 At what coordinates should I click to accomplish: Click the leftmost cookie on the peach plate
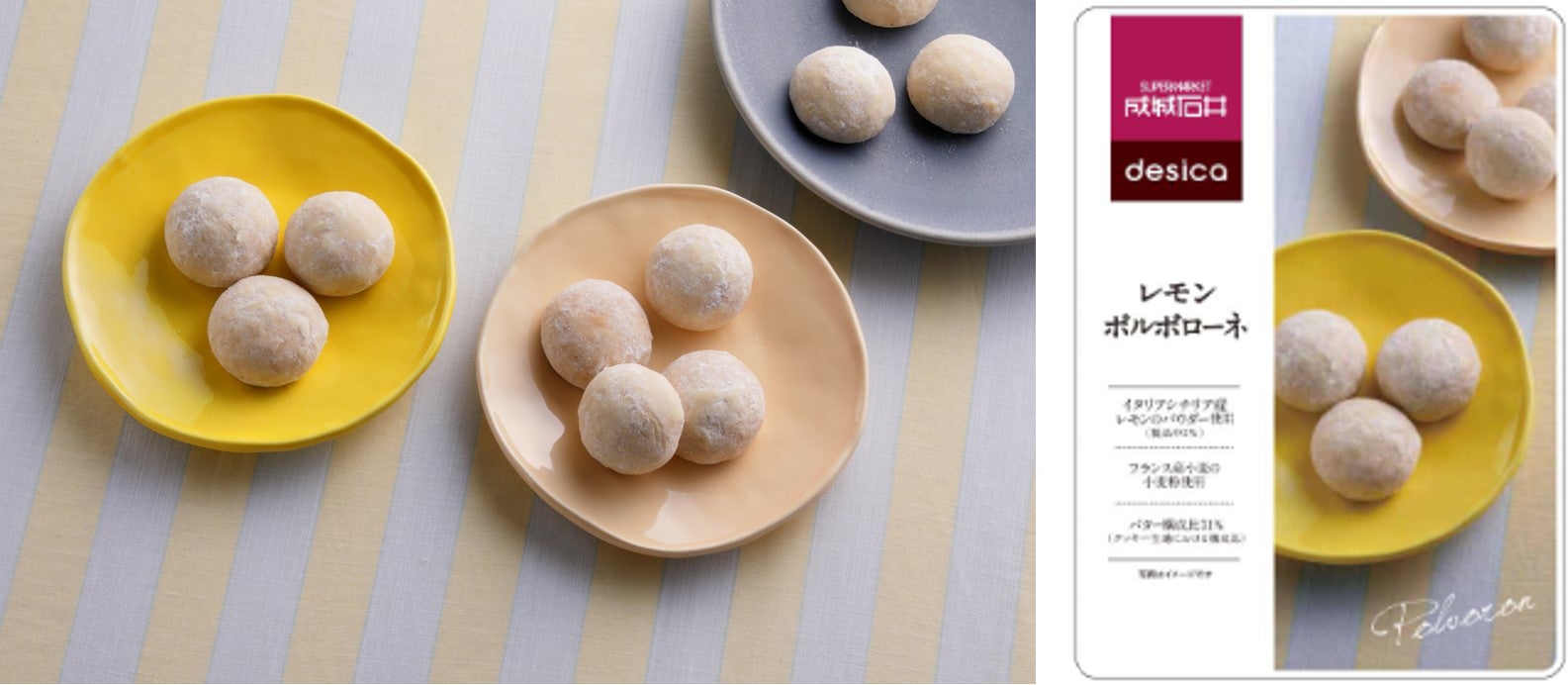pos(597,334)
